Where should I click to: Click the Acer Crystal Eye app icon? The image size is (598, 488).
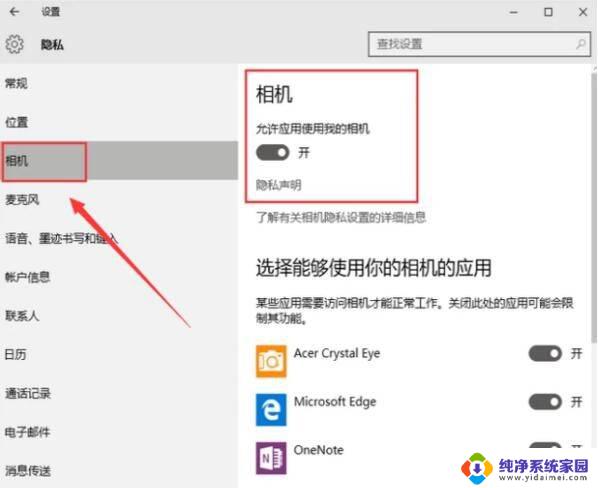tap(271, 361)
